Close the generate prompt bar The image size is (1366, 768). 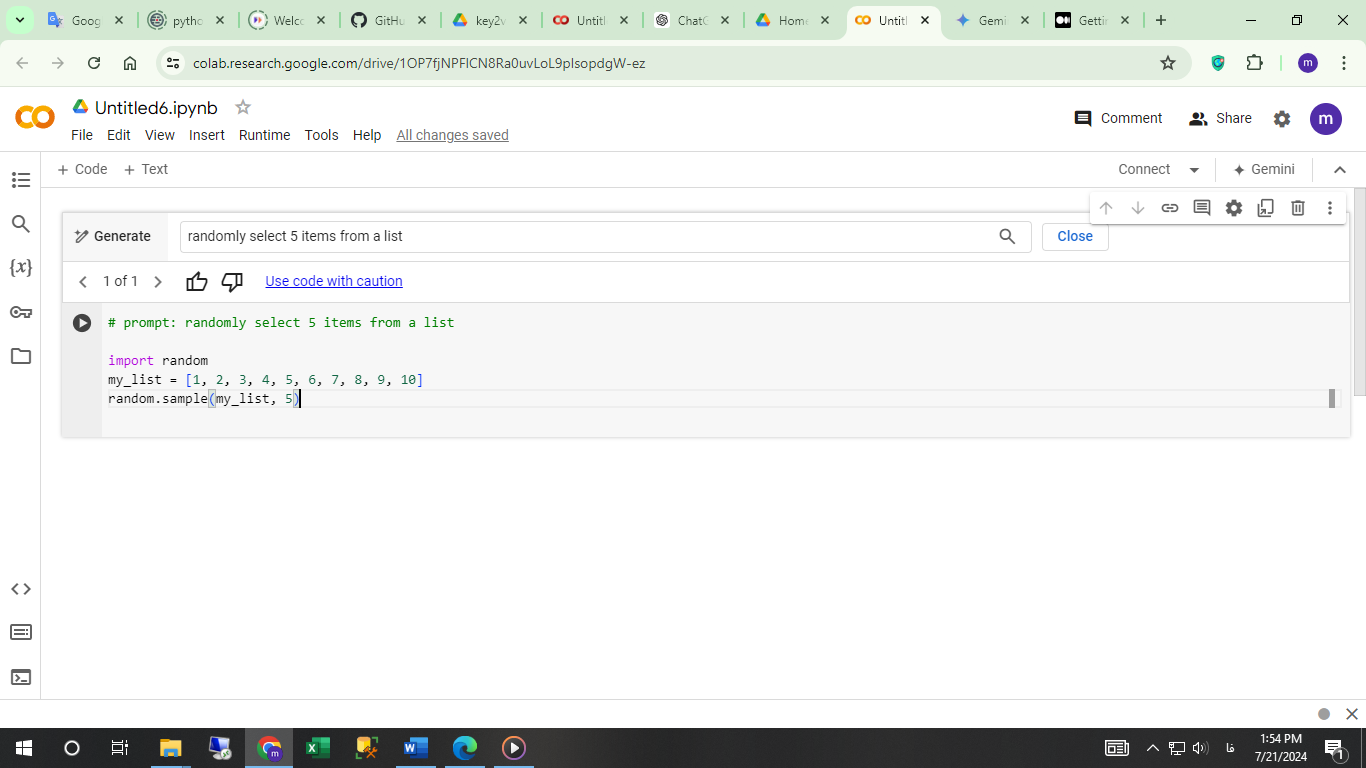click(x=1075, y=237)
